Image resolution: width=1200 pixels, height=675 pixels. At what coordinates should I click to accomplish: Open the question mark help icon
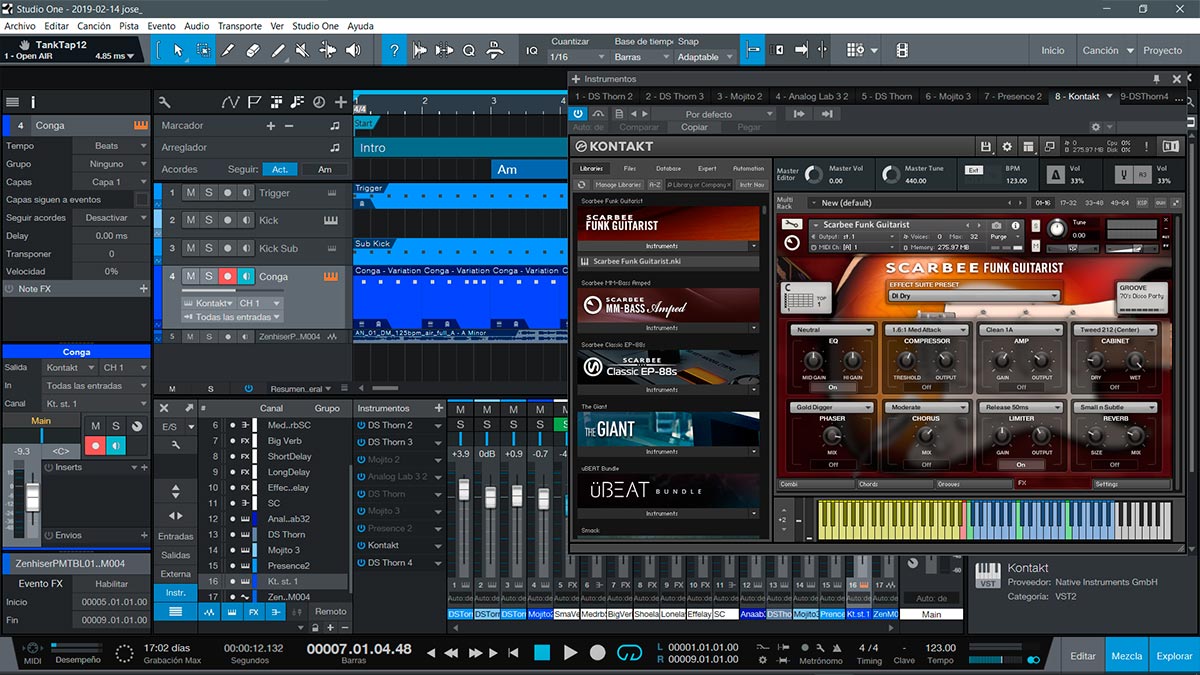click(x=395, y=50)
